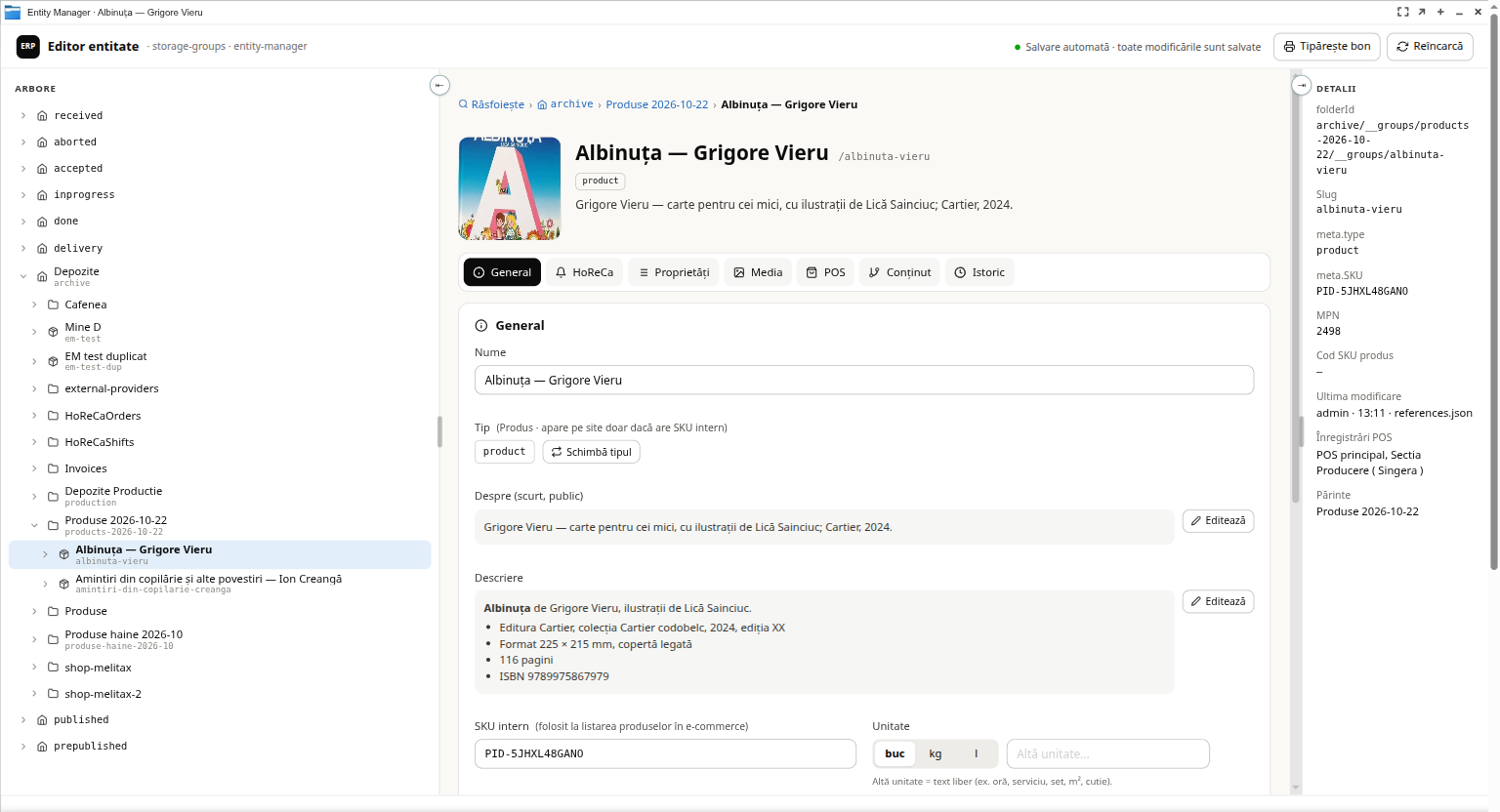Select the buc unit option
Viewport: 1500px width, 812px height.
[895, 753]
